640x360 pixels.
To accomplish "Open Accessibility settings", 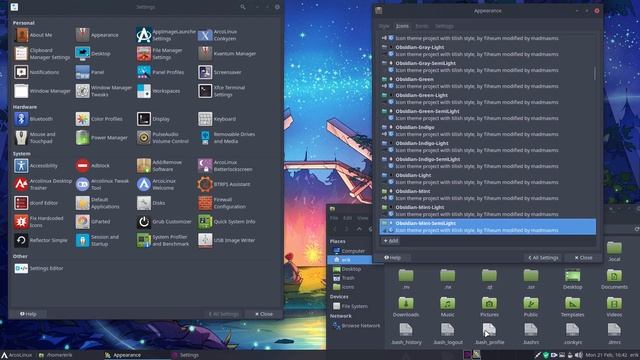I will tap(36, 166).
